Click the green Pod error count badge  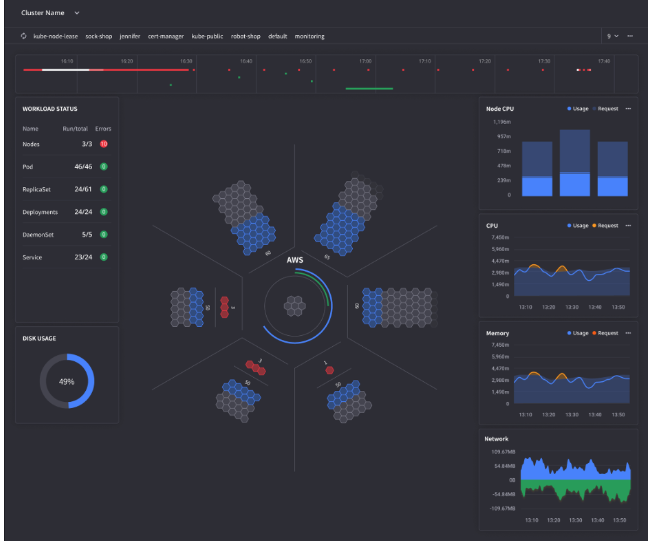pyautogui.click(x=104, y=167)
